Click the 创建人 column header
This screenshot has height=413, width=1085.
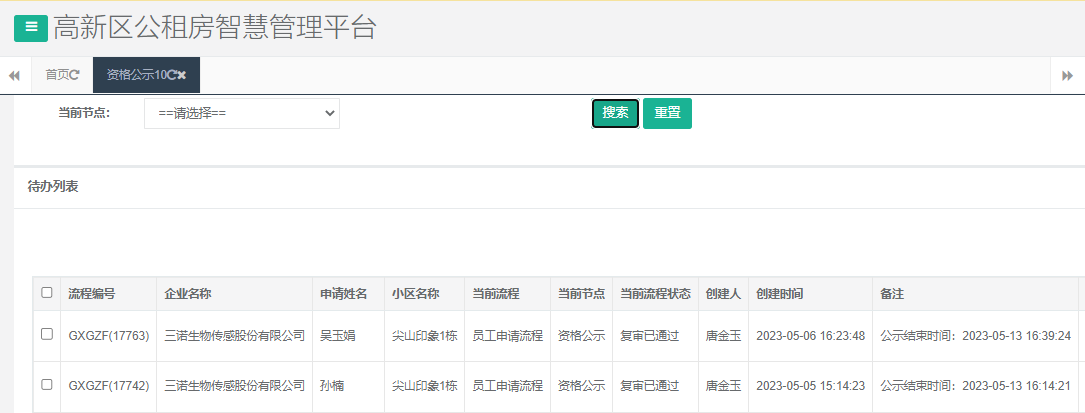[723, 294]
